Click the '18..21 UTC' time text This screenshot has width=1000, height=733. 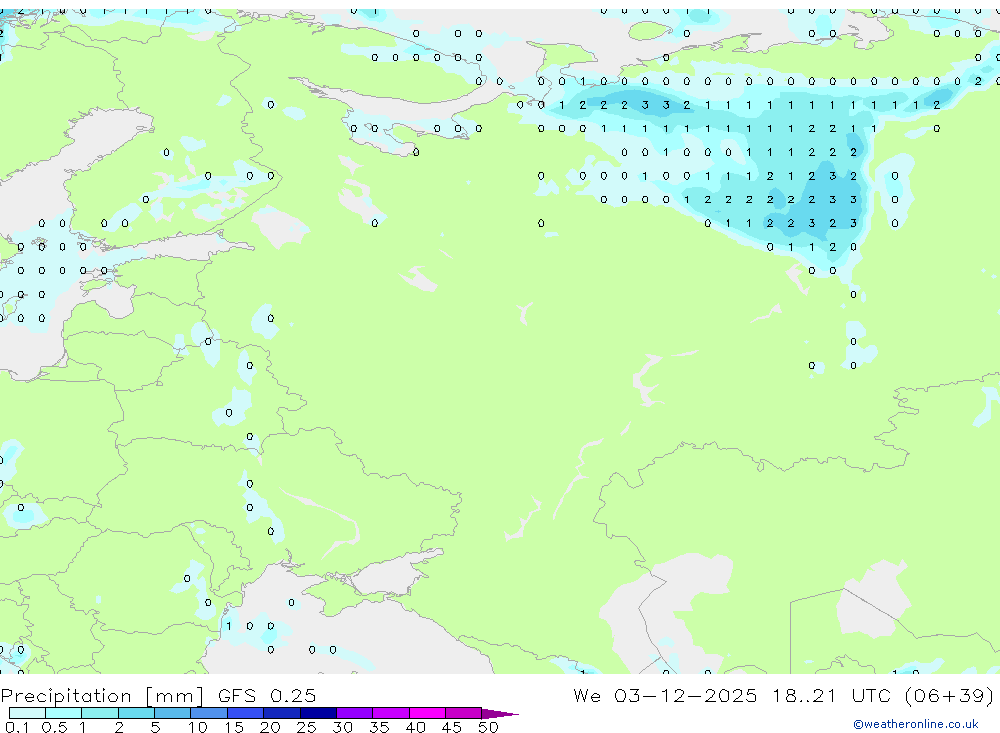point(831,695)
